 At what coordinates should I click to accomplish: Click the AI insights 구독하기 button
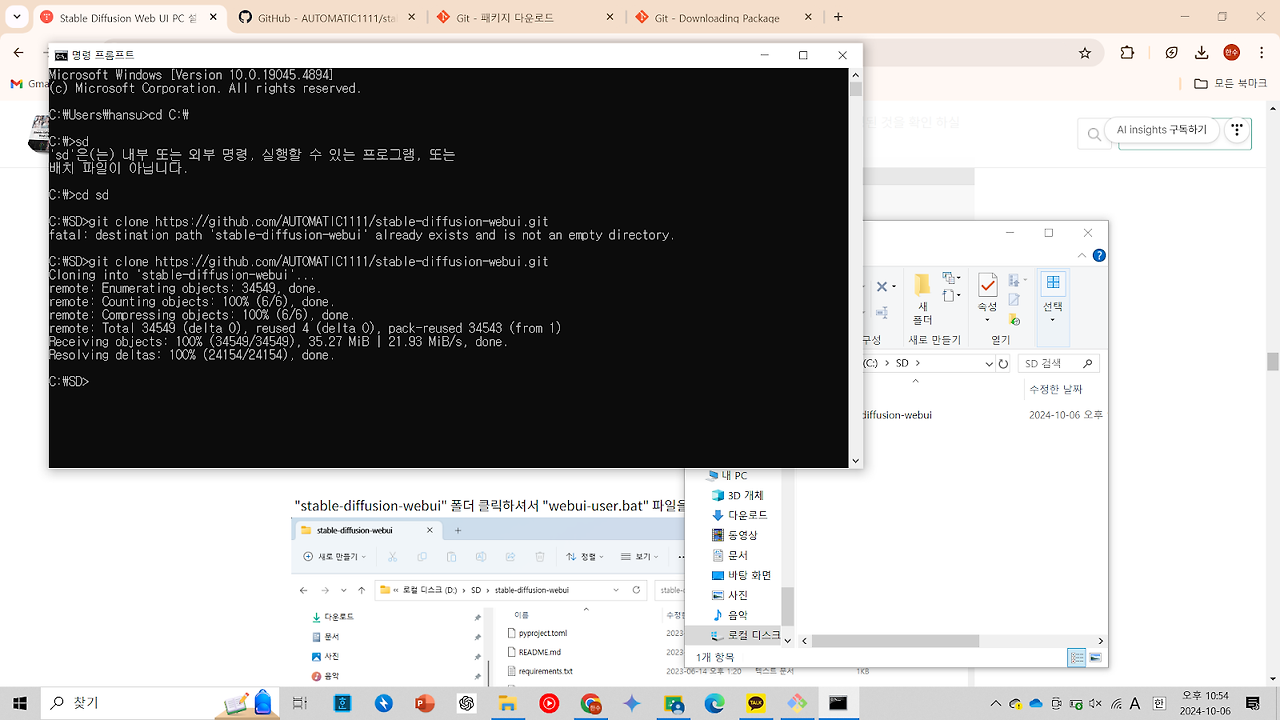tap(1161, 130)
